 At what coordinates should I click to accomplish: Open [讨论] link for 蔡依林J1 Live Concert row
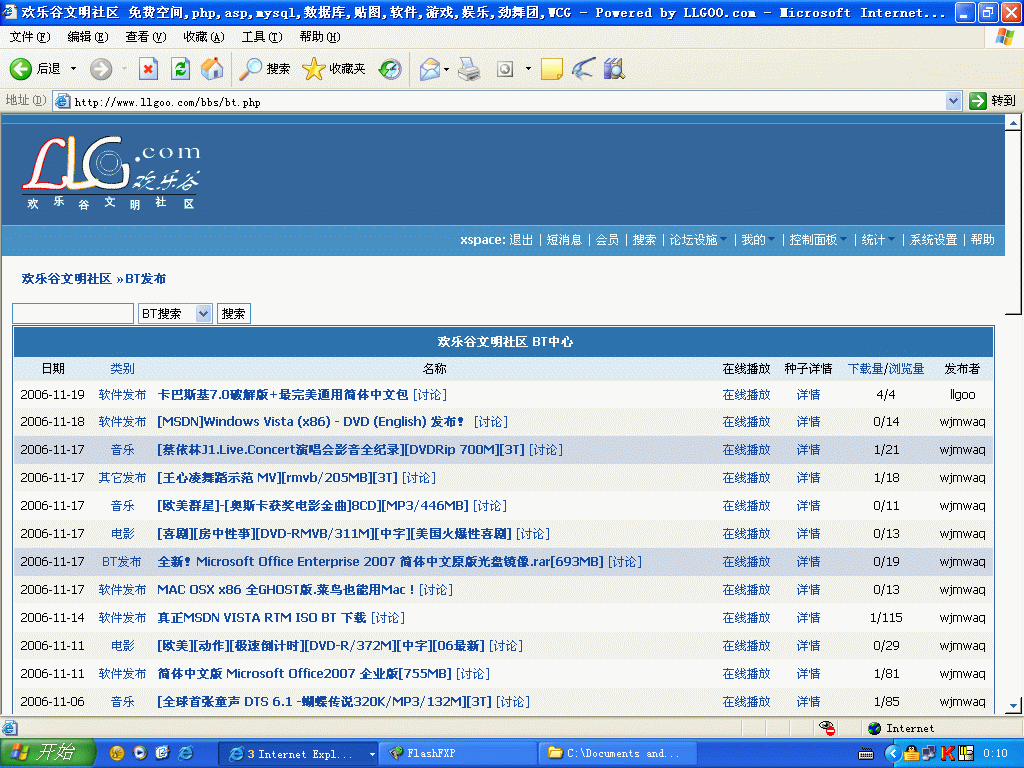546,450
